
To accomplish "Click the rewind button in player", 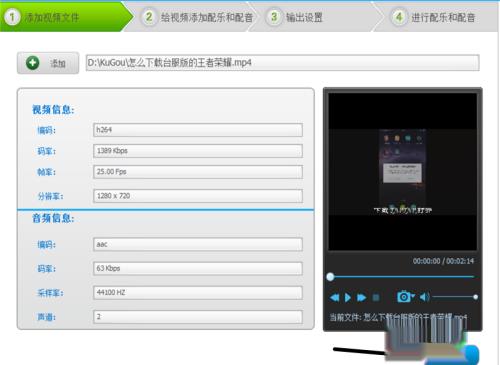I will coord(334,297).
